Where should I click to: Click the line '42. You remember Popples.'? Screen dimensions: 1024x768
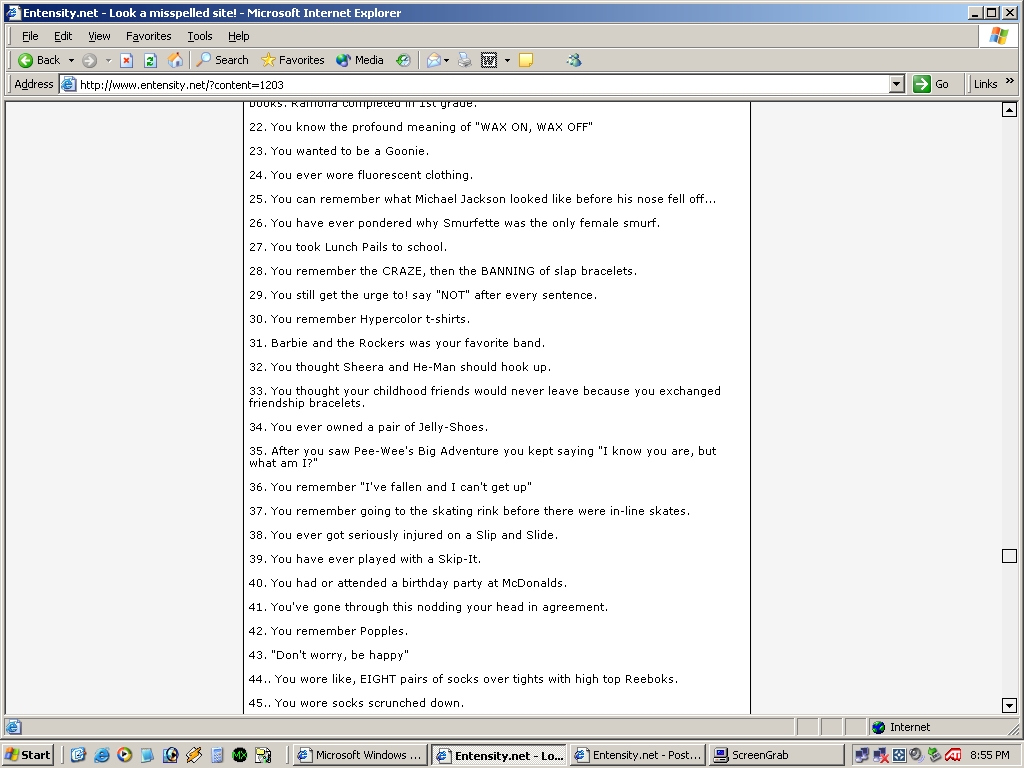click(328, 631)
